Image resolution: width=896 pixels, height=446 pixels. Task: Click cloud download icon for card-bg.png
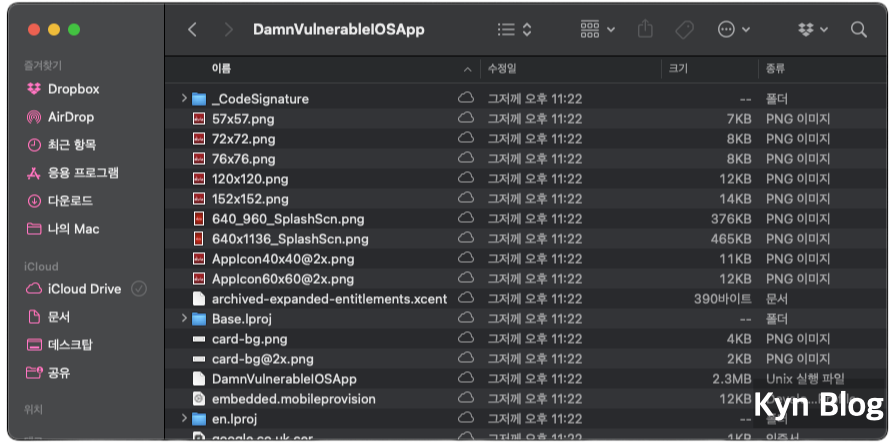466,338
